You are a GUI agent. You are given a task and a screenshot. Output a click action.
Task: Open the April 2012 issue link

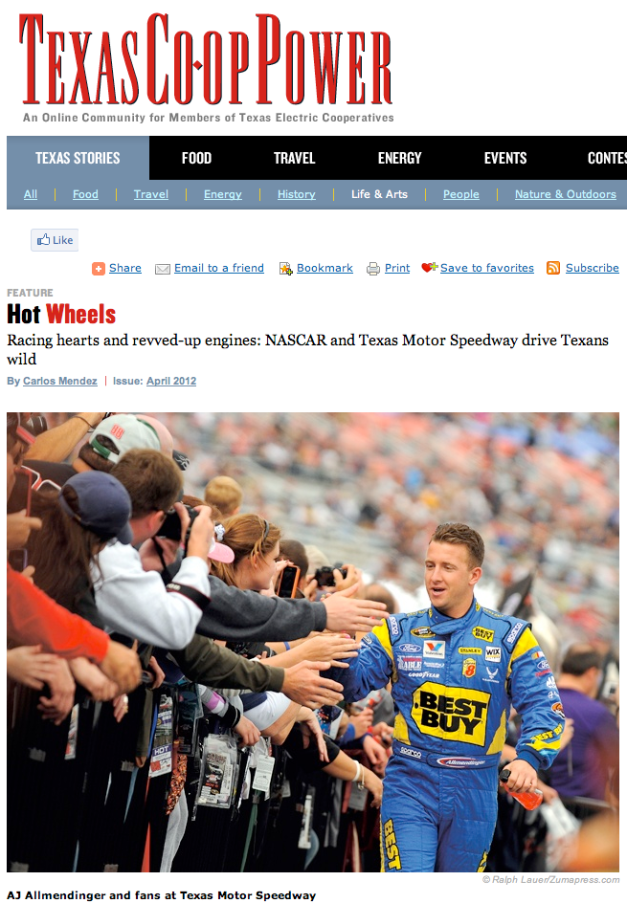(x=171, y=381)
